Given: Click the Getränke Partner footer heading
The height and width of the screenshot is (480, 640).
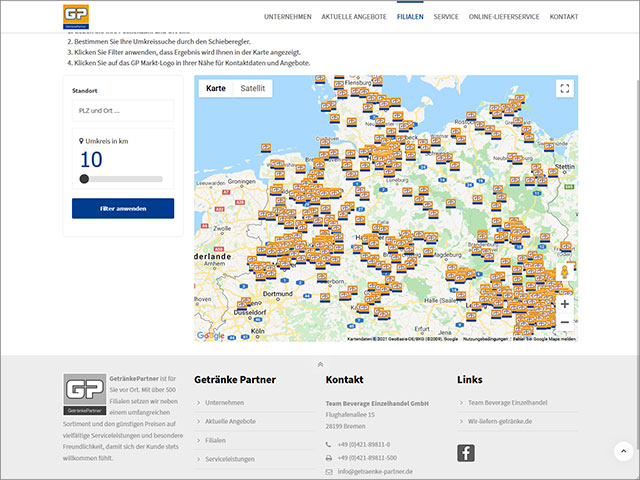Looking at the screenshot, I should (235, 380).
